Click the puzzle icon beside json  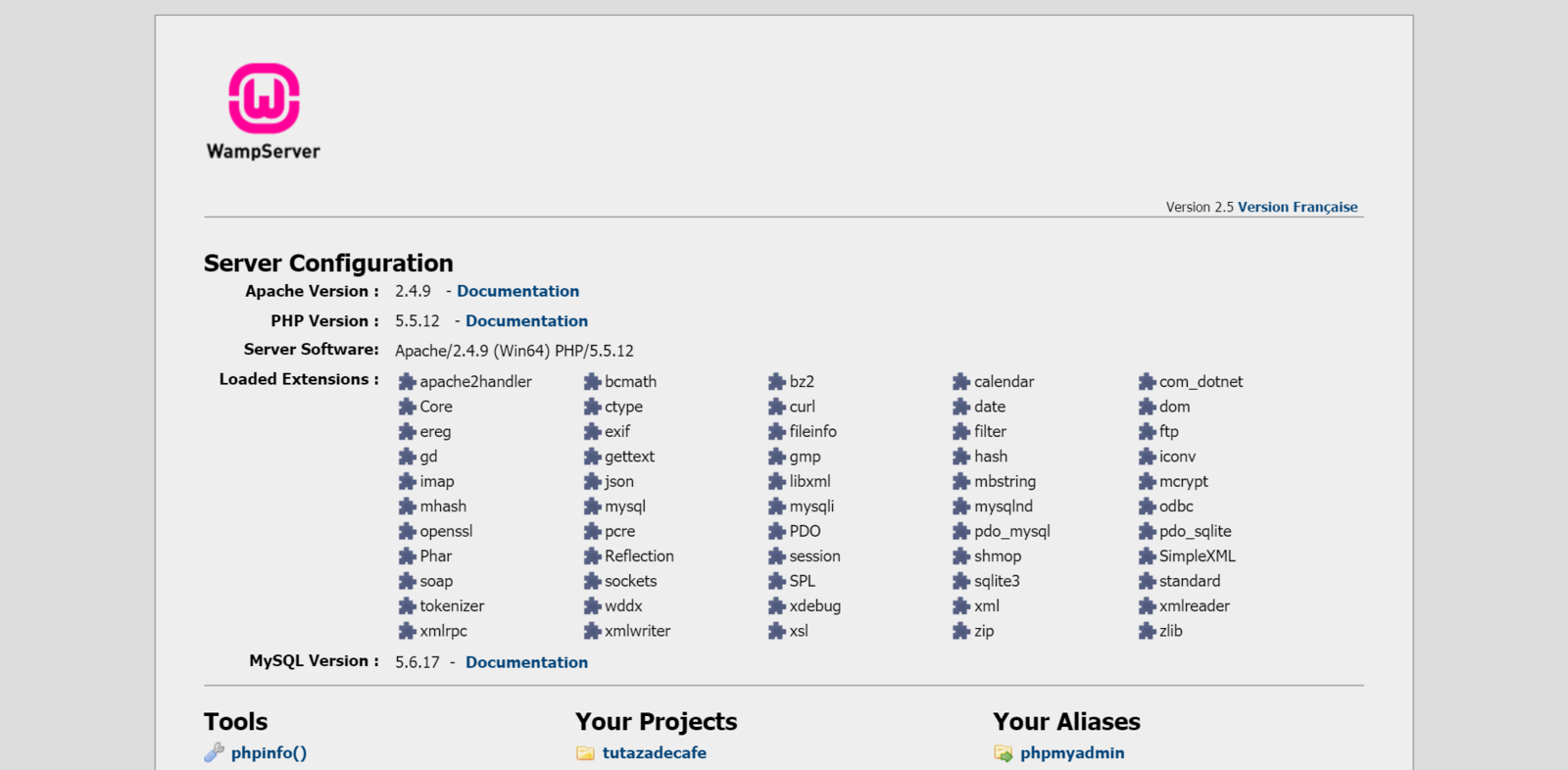click(592, 481)
